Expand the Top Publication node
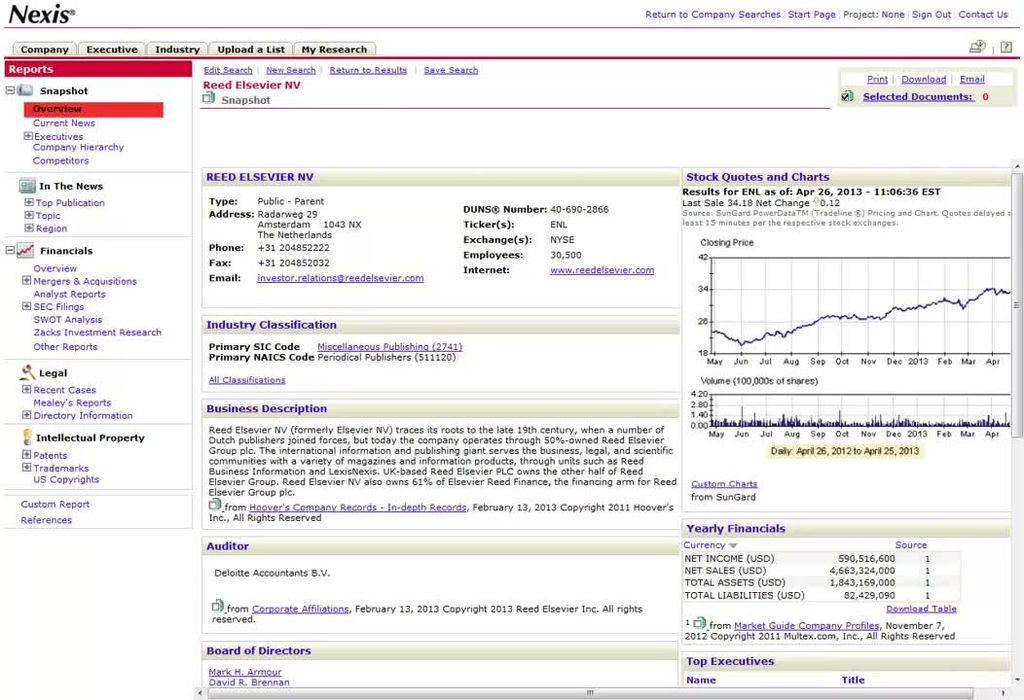Viewport: 1024px width, 700px height. (28, 203)
